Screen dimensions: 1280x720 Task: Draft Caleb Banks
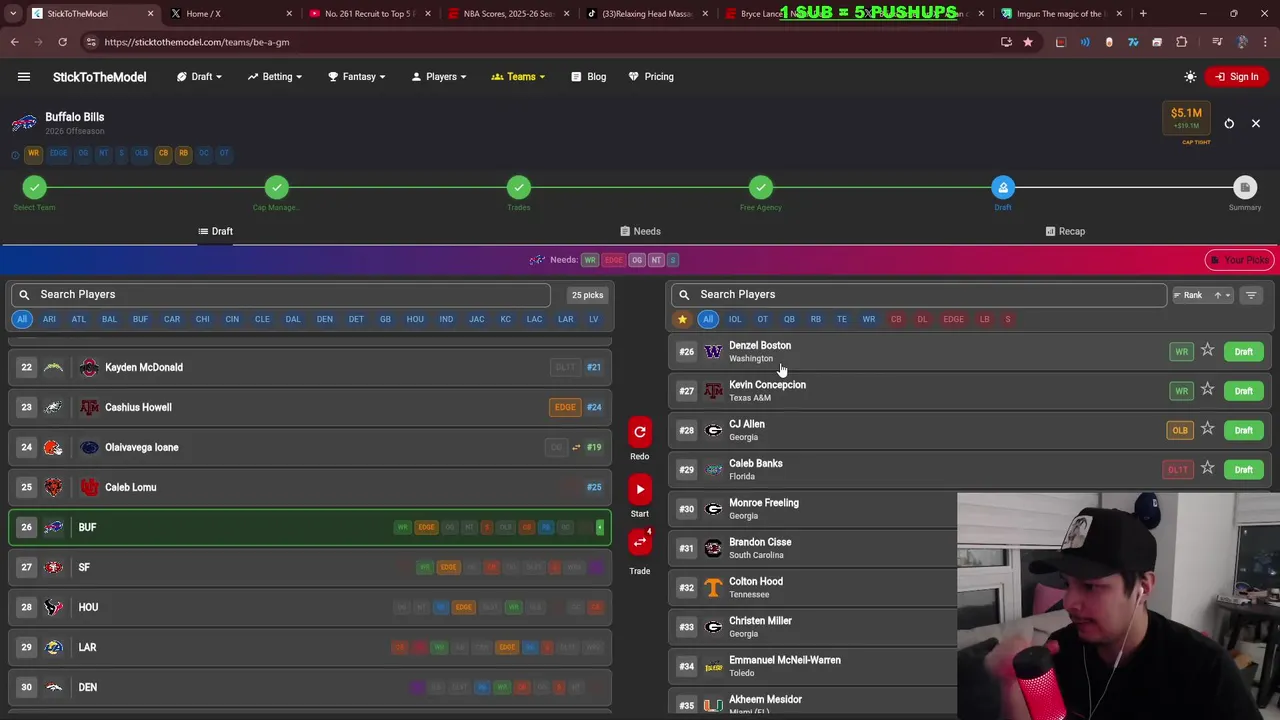coord(1243,469)
